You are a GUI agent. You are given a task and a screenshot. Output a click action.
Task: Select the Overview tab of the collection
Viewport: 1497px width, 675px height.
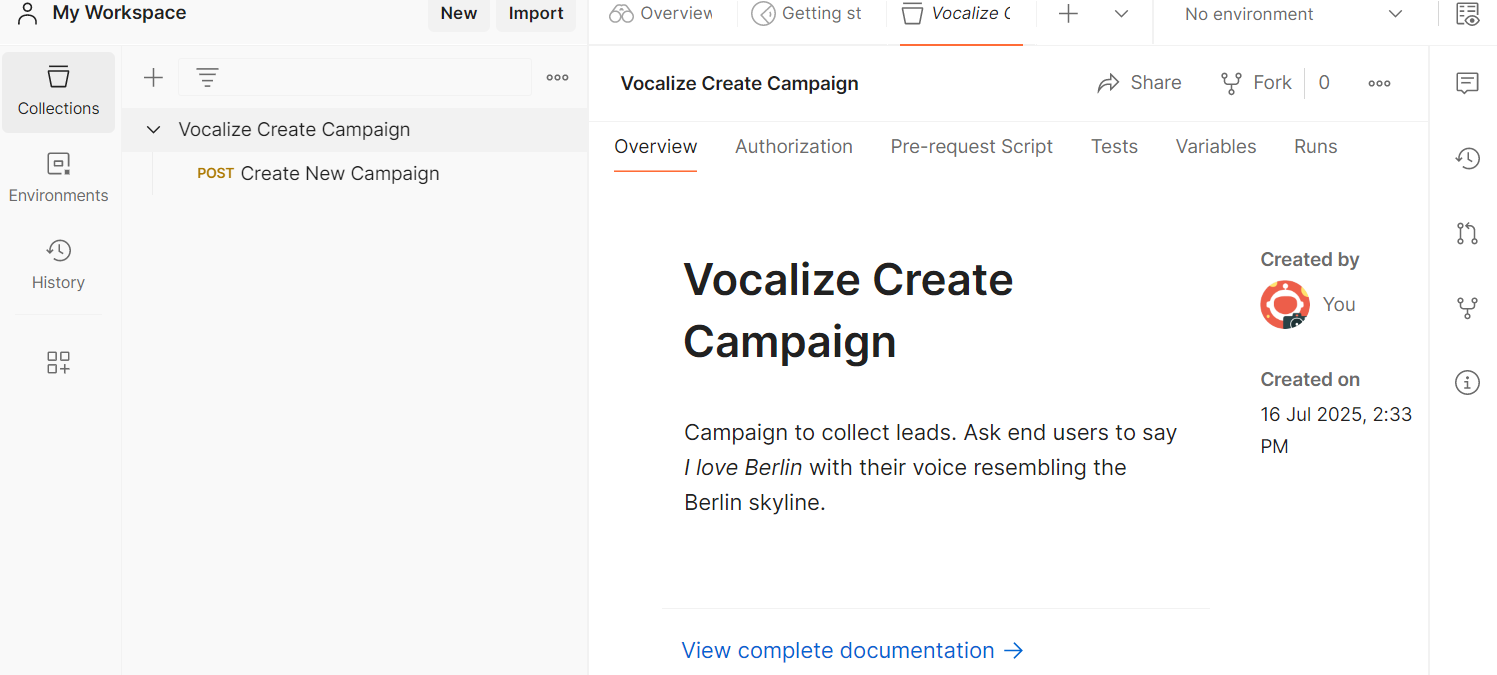pos(656,147)
